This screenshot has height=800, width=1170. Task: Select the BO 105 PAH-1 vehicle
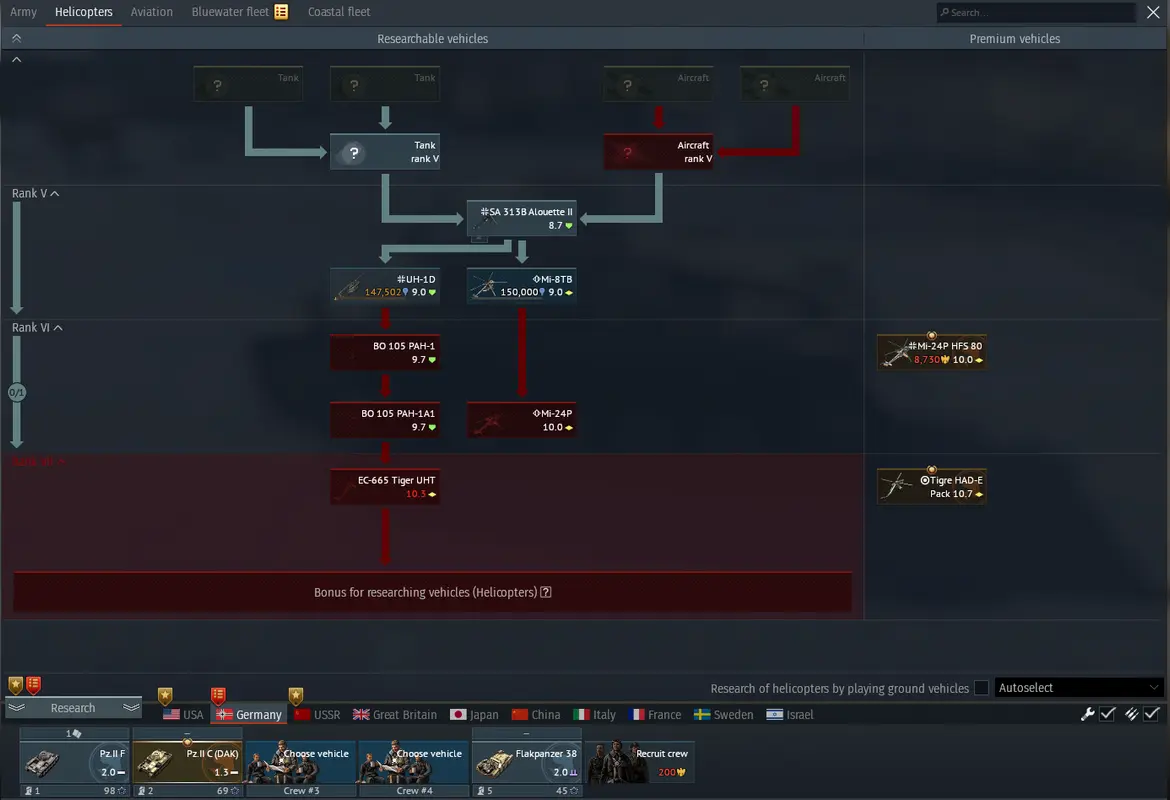pos(385,352)
